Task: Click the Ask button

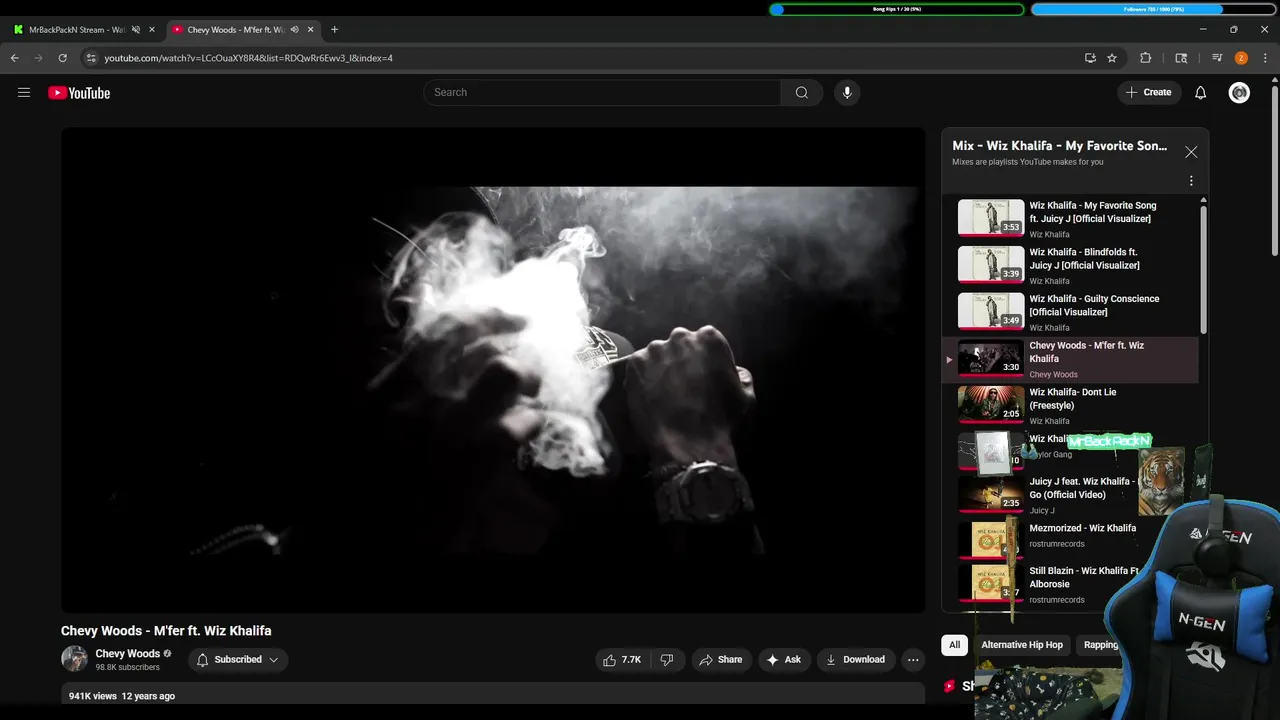Action: tap(783, 660)
